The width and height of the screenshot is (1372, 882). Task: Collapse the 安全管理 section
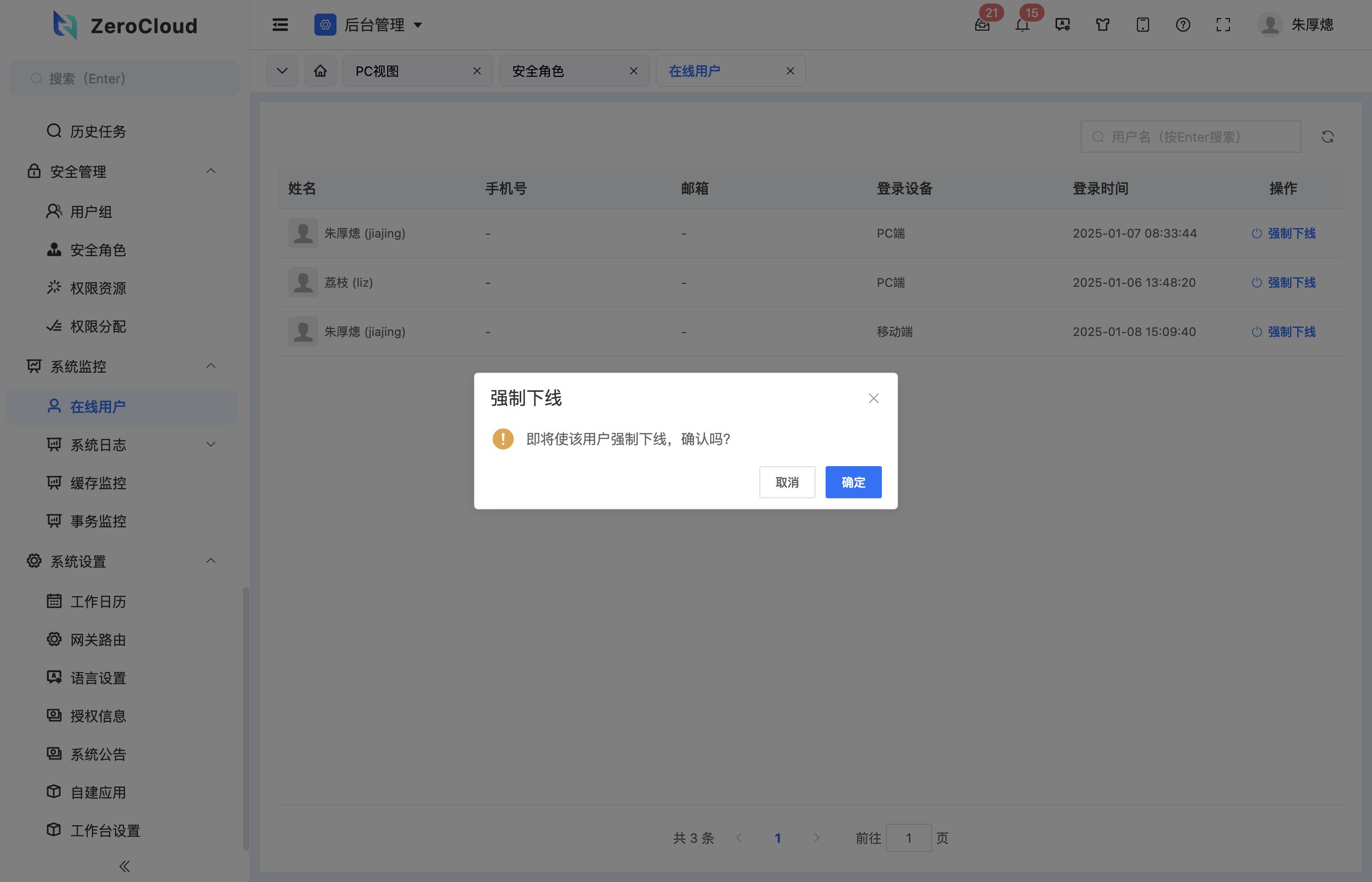(211, 171)
